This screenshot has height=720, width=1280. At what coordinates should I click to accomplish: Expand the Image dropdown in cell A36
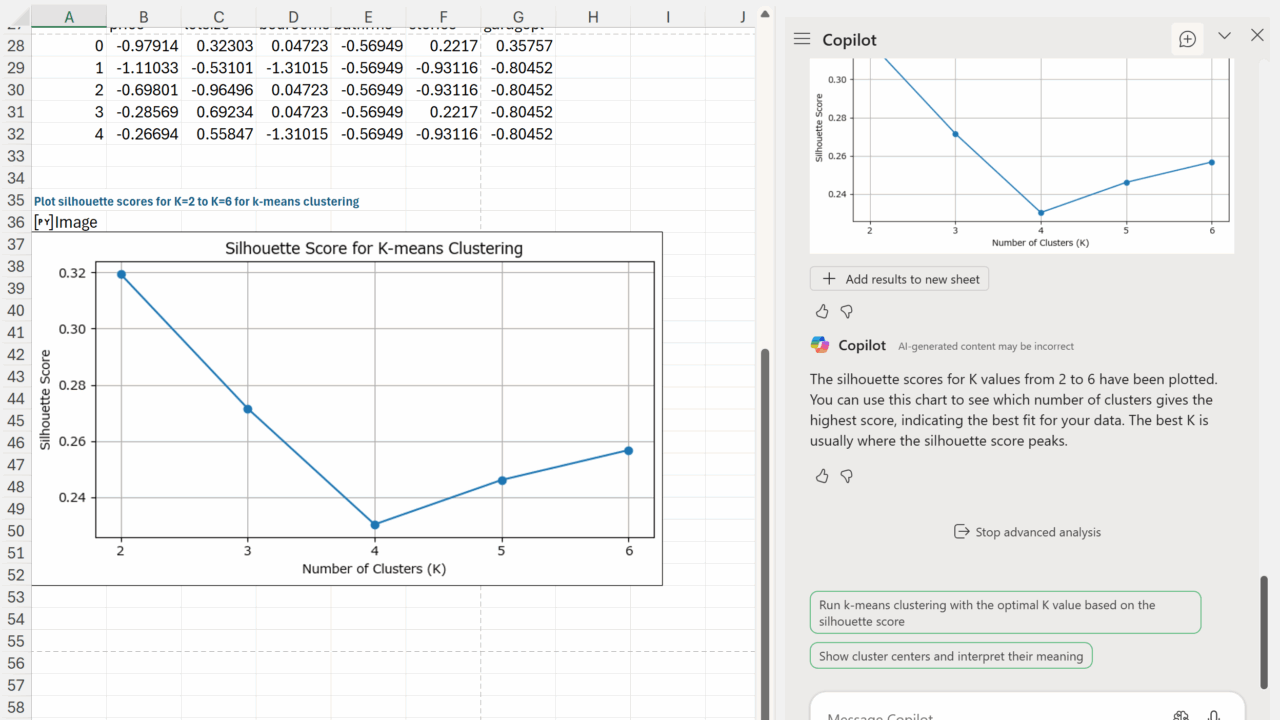tap(43, 222)
